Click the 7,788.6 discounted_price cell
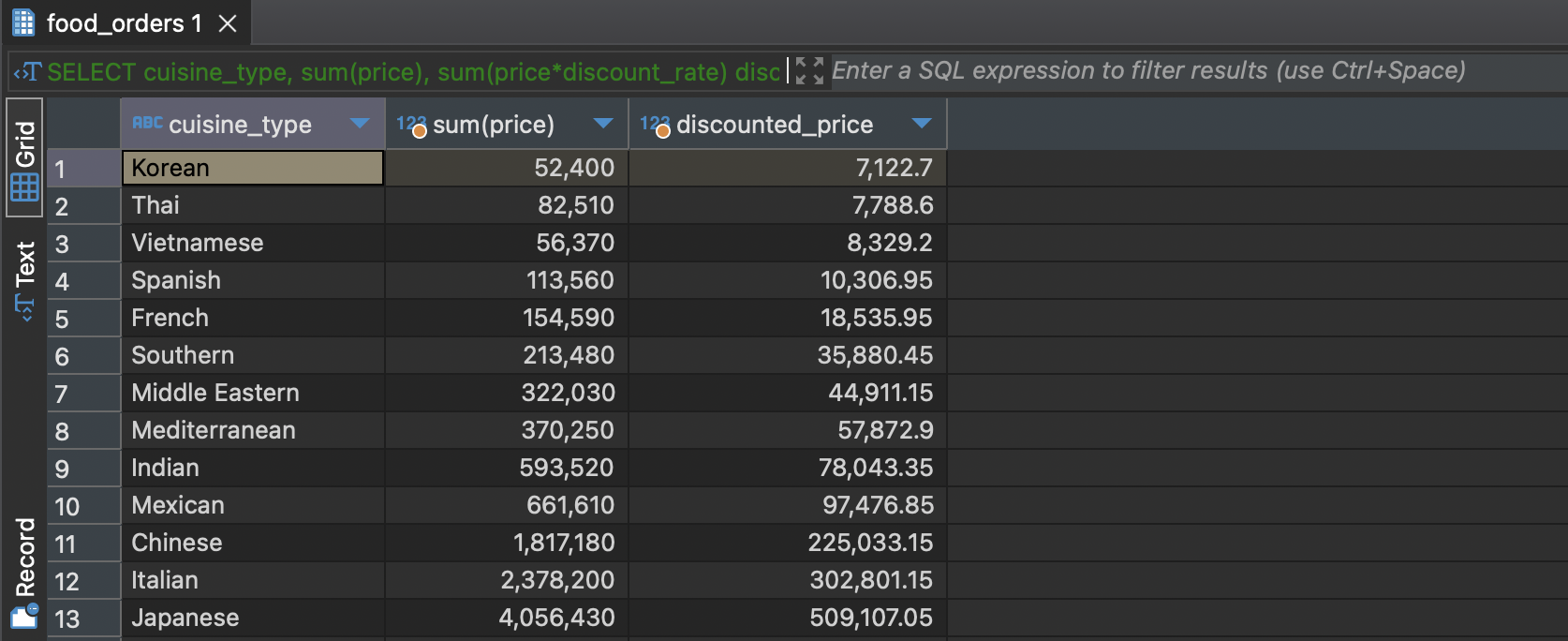 coord(788,205)
